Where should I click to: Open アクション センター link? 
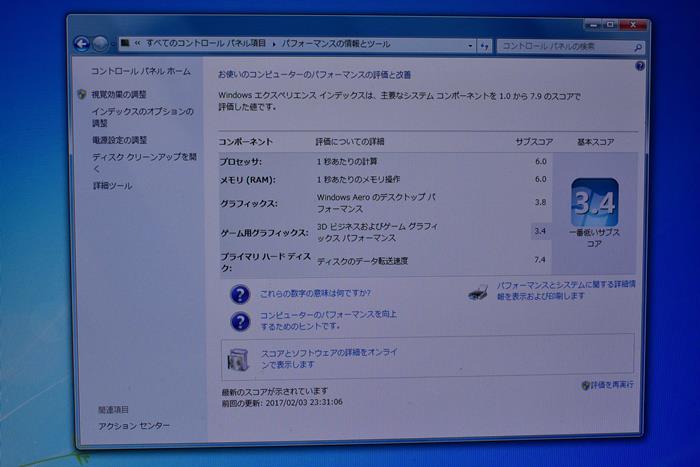tap(134, 426)
